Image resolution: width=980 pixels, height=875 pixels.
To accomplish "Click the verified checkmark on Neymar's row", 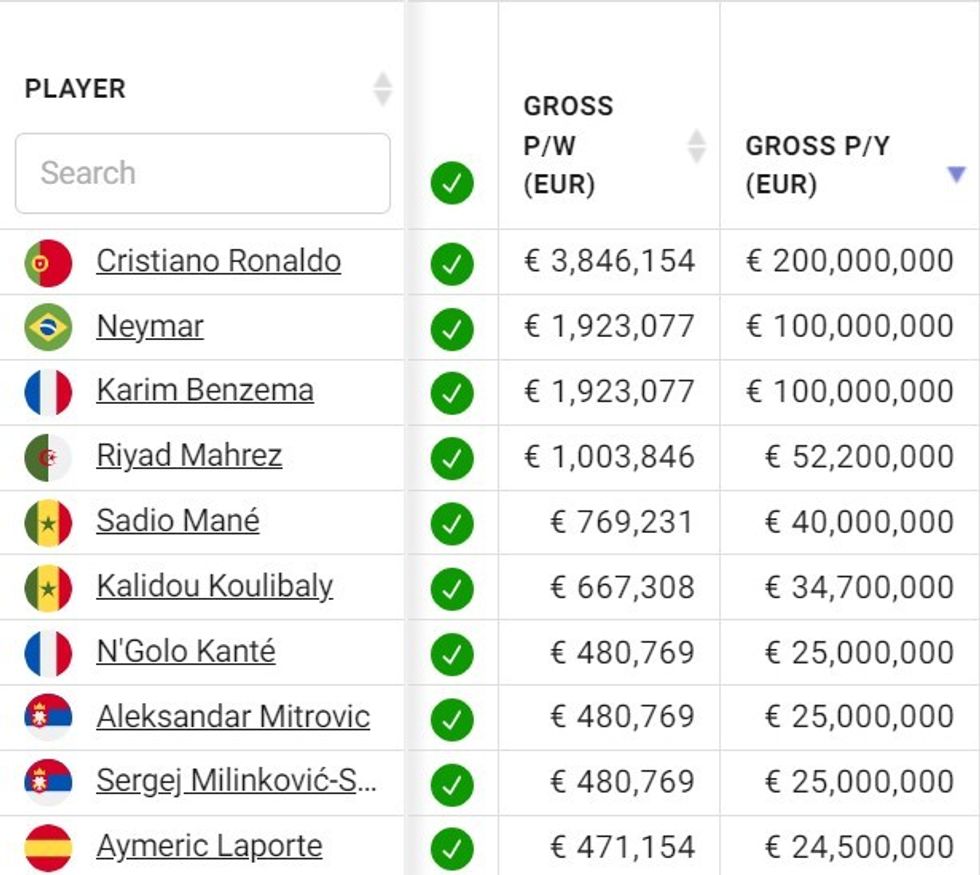I will 452,326.
